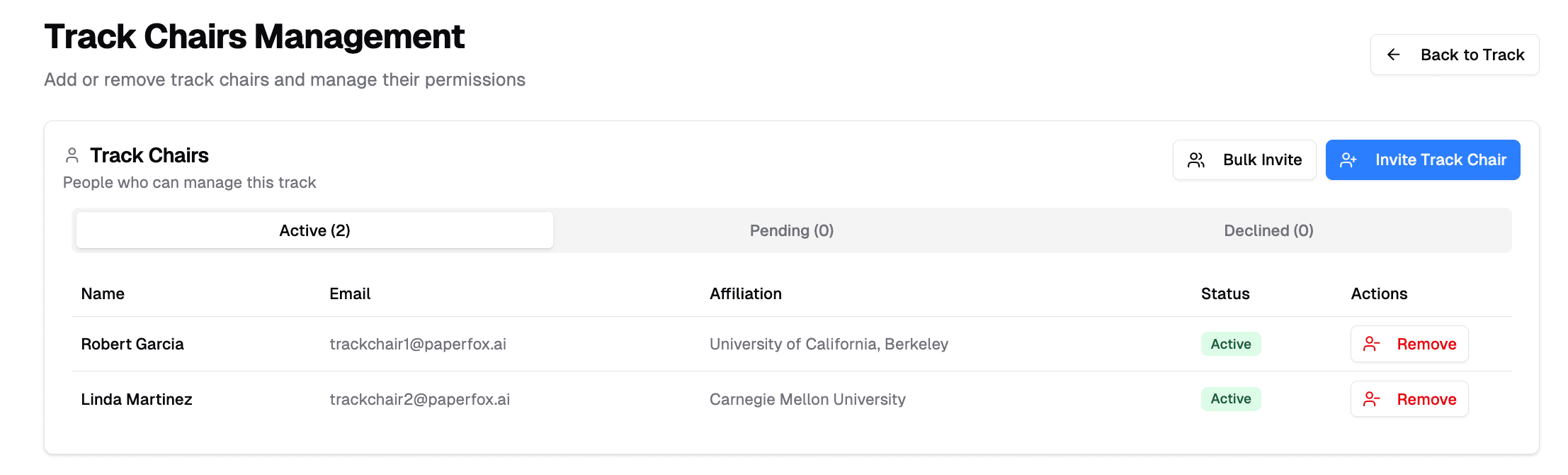Click the add-user icon on Invite Track Chair
Screen dimensions: 1568x475
pyautogui.click(x=1348, y=160)
